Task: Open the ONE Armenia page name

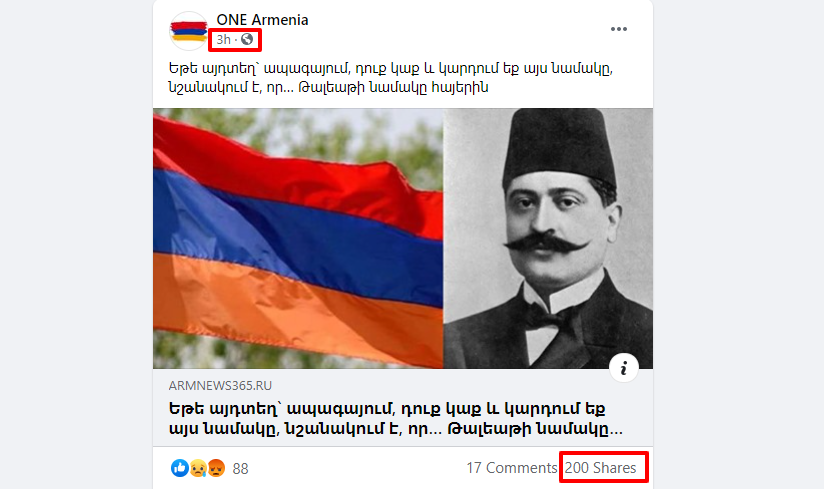Action: [x=262, y=20]
